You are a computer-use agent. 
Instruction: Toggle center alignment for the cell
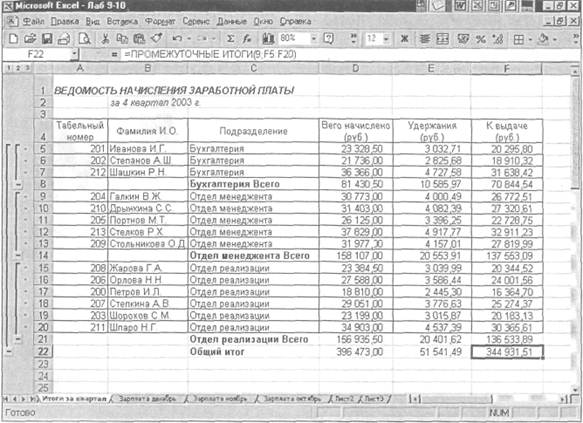pos(425,39)
